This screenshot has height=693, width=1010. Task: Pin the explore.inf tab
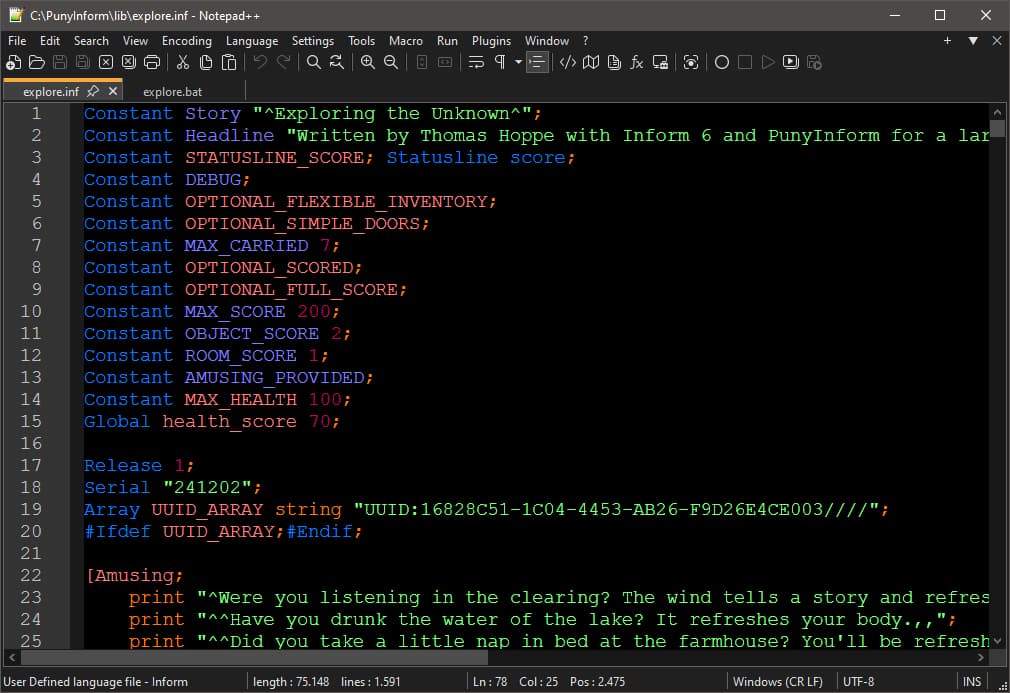click(x=93, y=91)
